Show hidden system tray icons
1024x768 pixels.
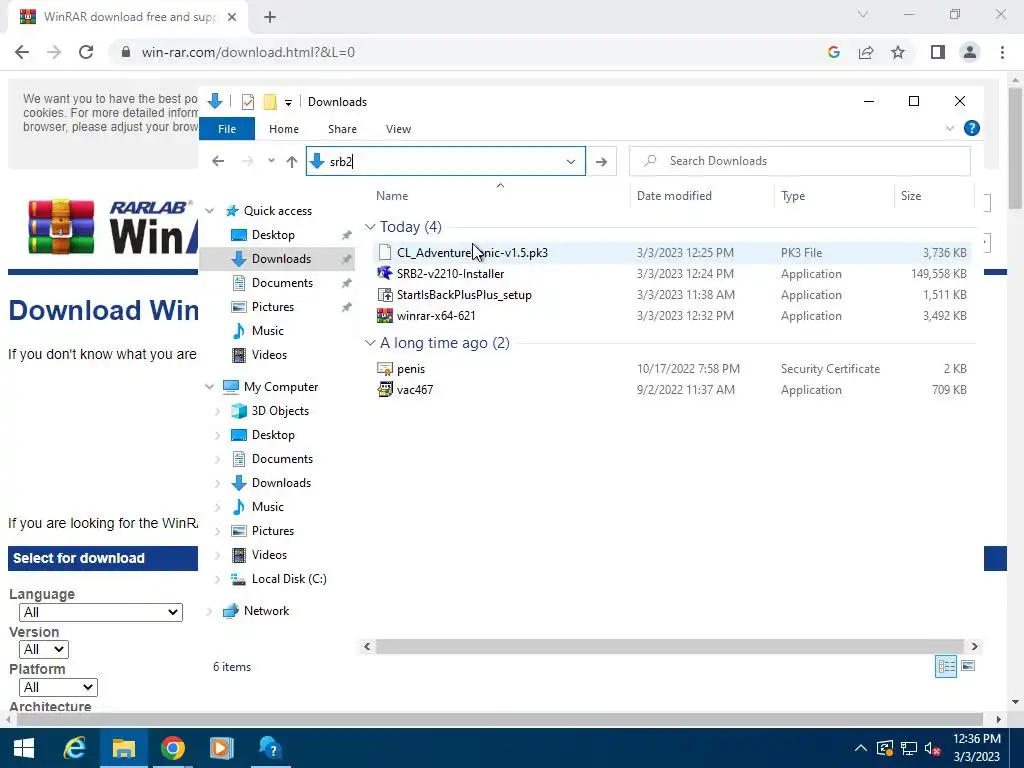click(x=861, y=748)
